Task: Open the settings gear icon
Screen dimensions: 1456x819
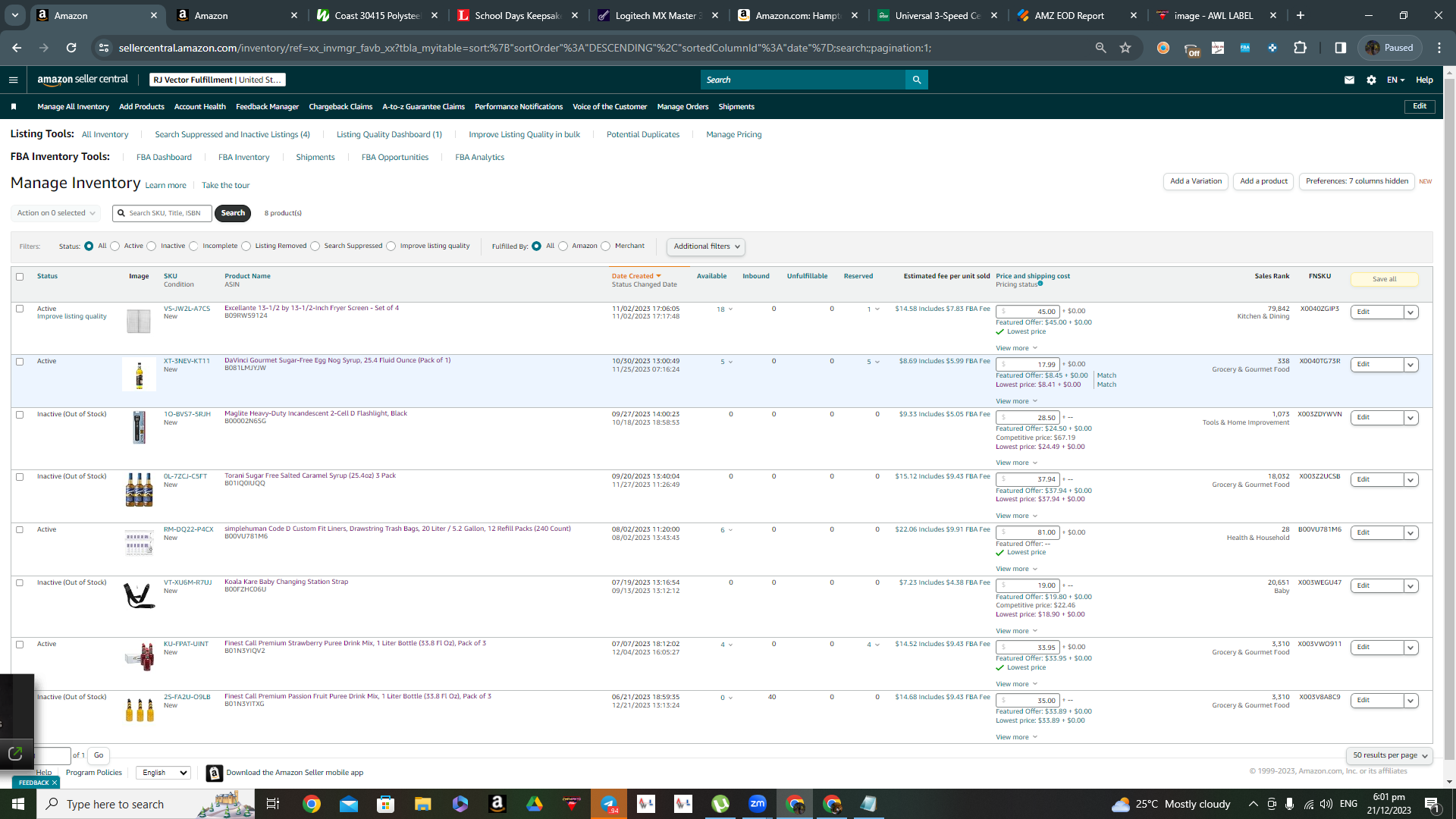Action: tap(1371, 80)
